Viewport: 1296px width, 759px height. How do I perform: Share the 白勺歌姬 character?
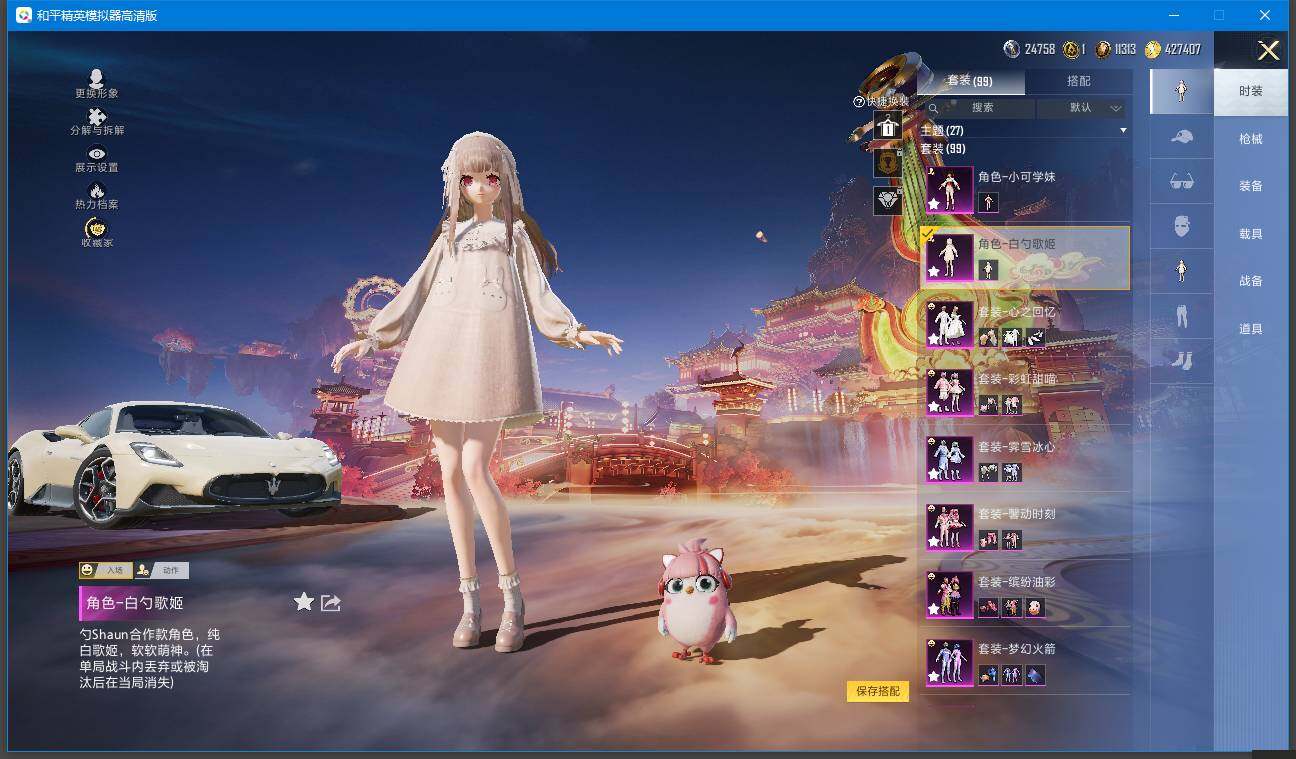[331, 602]
